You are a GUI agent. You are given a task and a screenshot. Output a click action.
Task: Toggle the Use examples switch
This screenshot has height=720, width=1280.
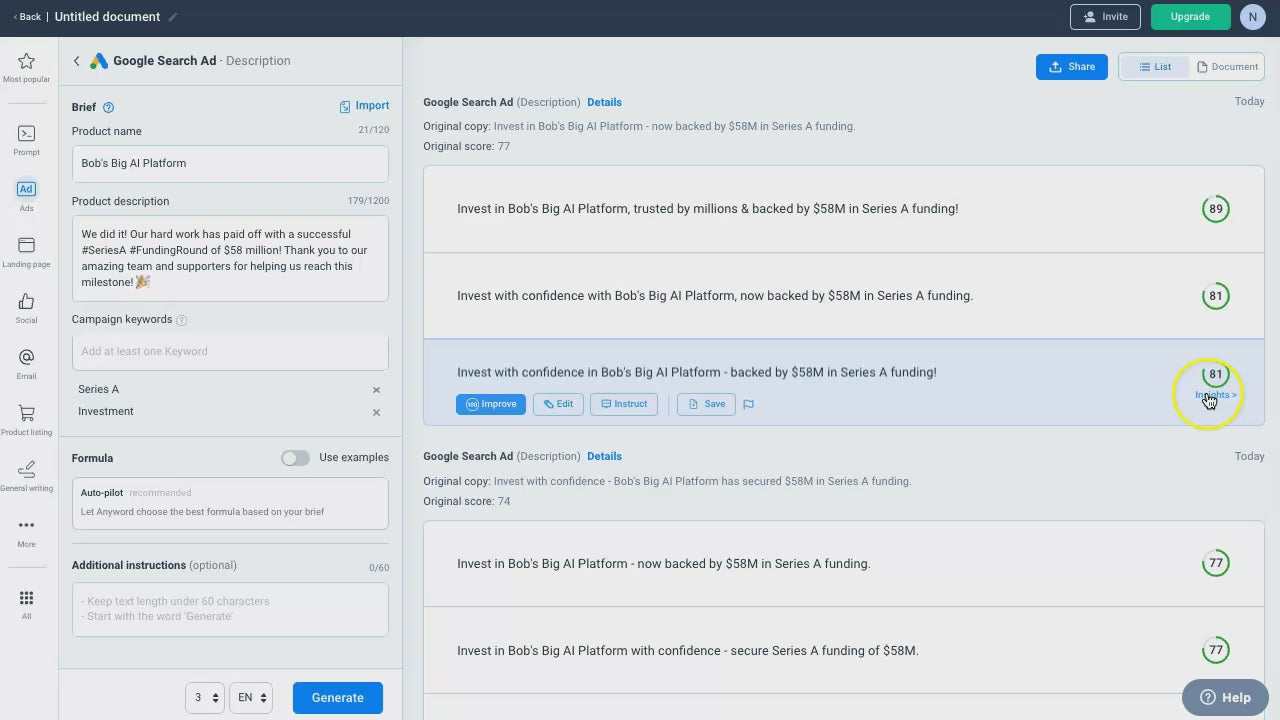[295, 458]
